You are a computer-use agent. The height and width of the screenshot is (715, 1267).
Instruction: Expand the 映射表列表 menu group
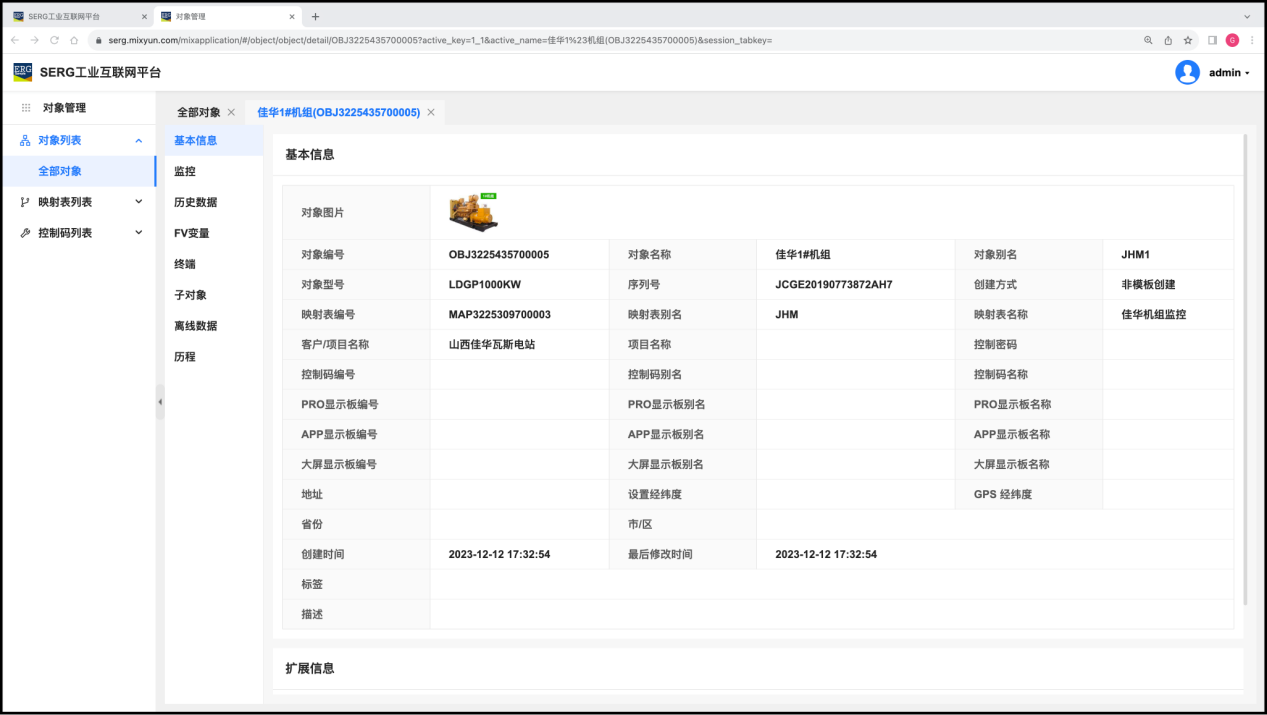pyautogui.click(x=138, y=202)
